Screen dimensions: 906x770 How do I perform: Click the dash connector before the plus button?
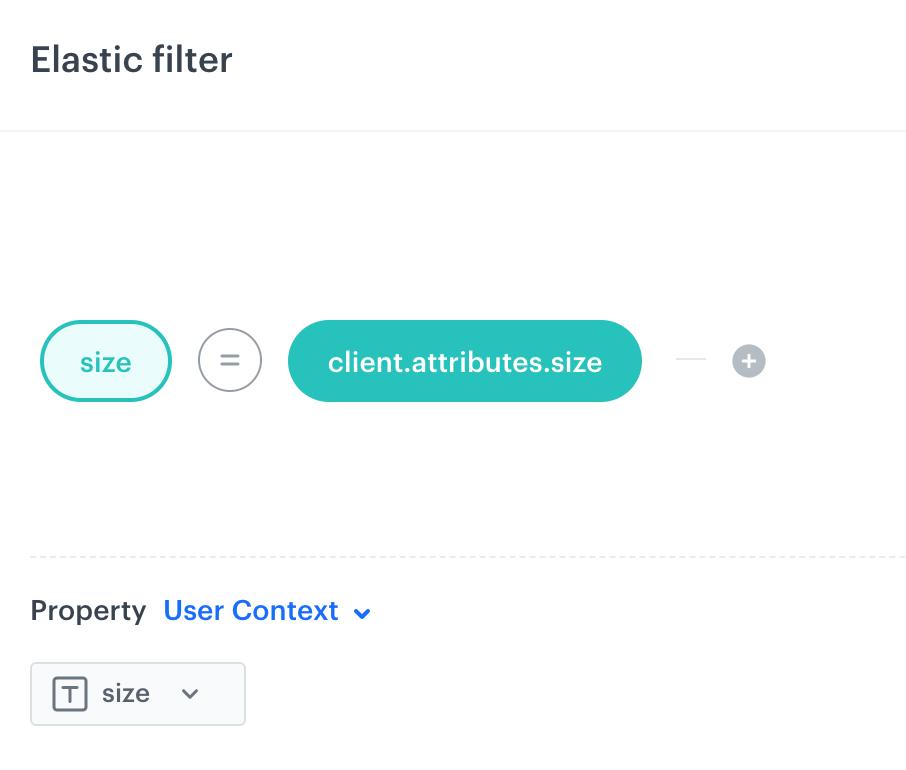pyautogui.click(x=691, y=361)
